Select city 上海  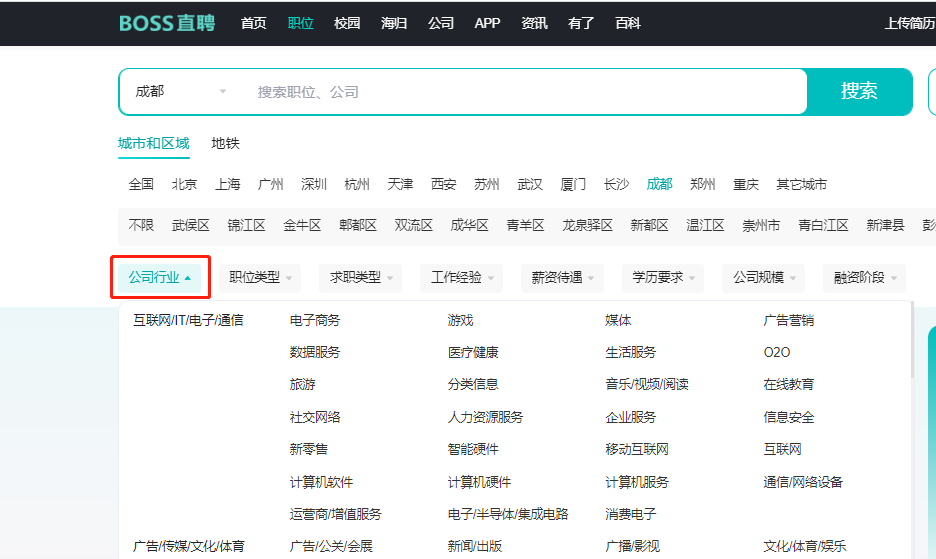tap(227, 185)
